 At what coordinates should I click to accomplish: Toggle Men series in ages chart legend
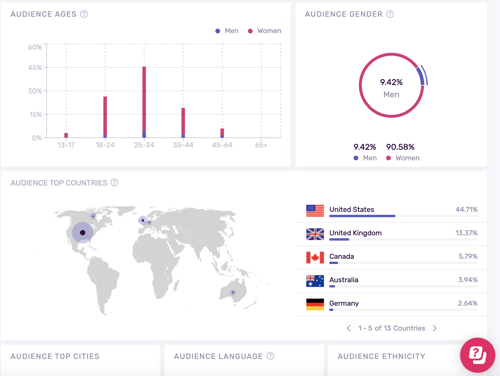[x=227, y=31]
